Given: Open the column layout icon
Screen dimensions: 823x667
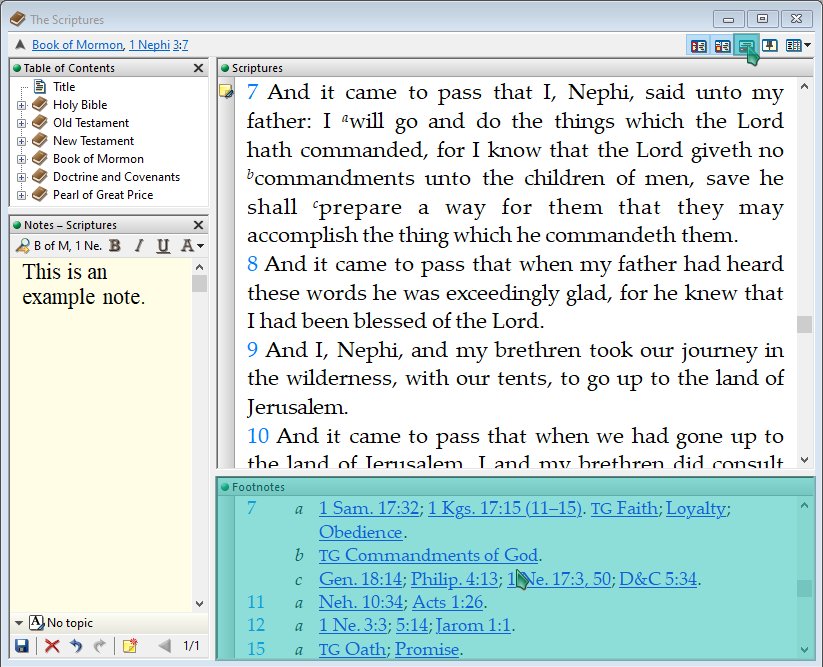Looking at the screenshot, I should coord(793,46).
